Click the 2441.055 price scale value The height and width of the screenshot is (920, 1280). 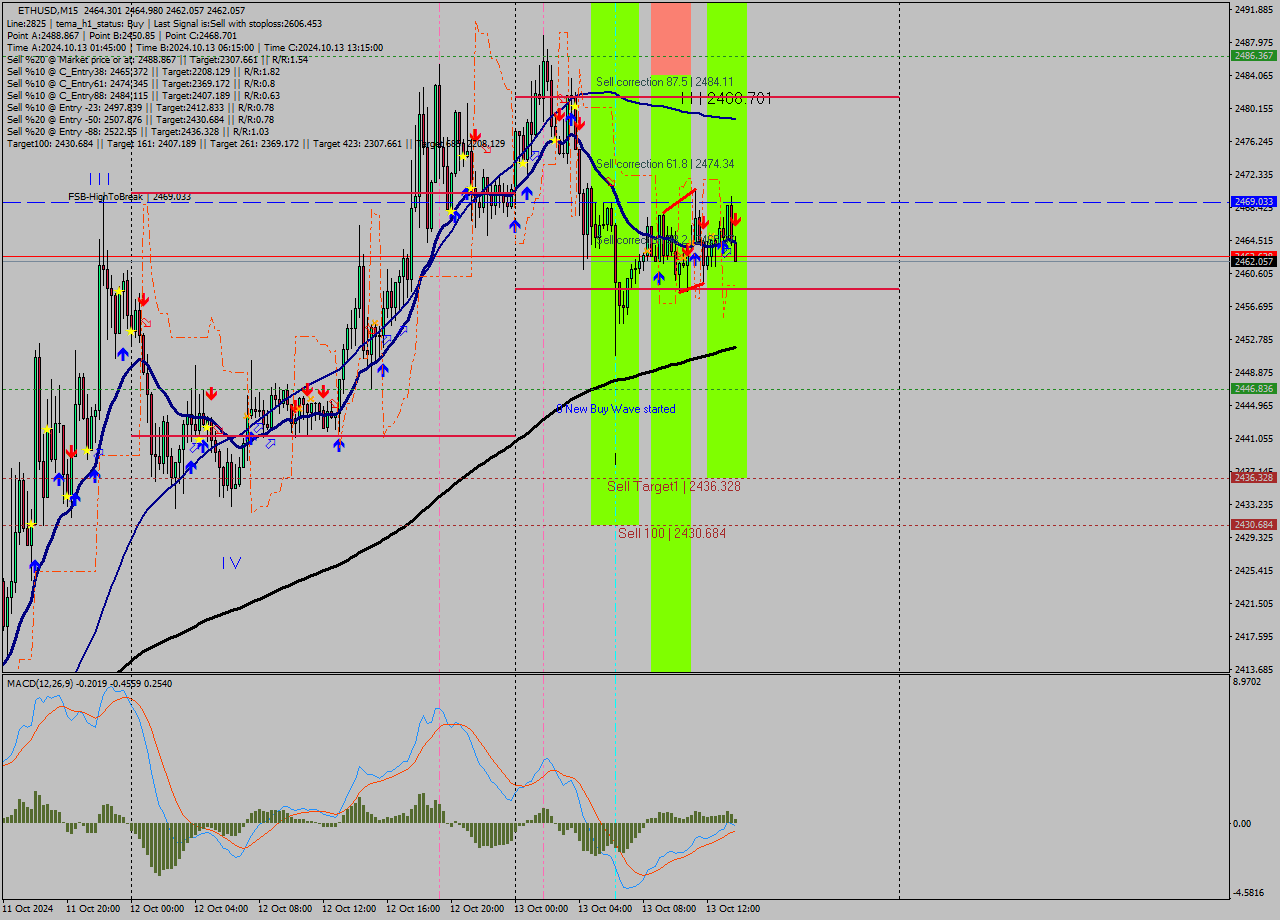point(1254,439)
